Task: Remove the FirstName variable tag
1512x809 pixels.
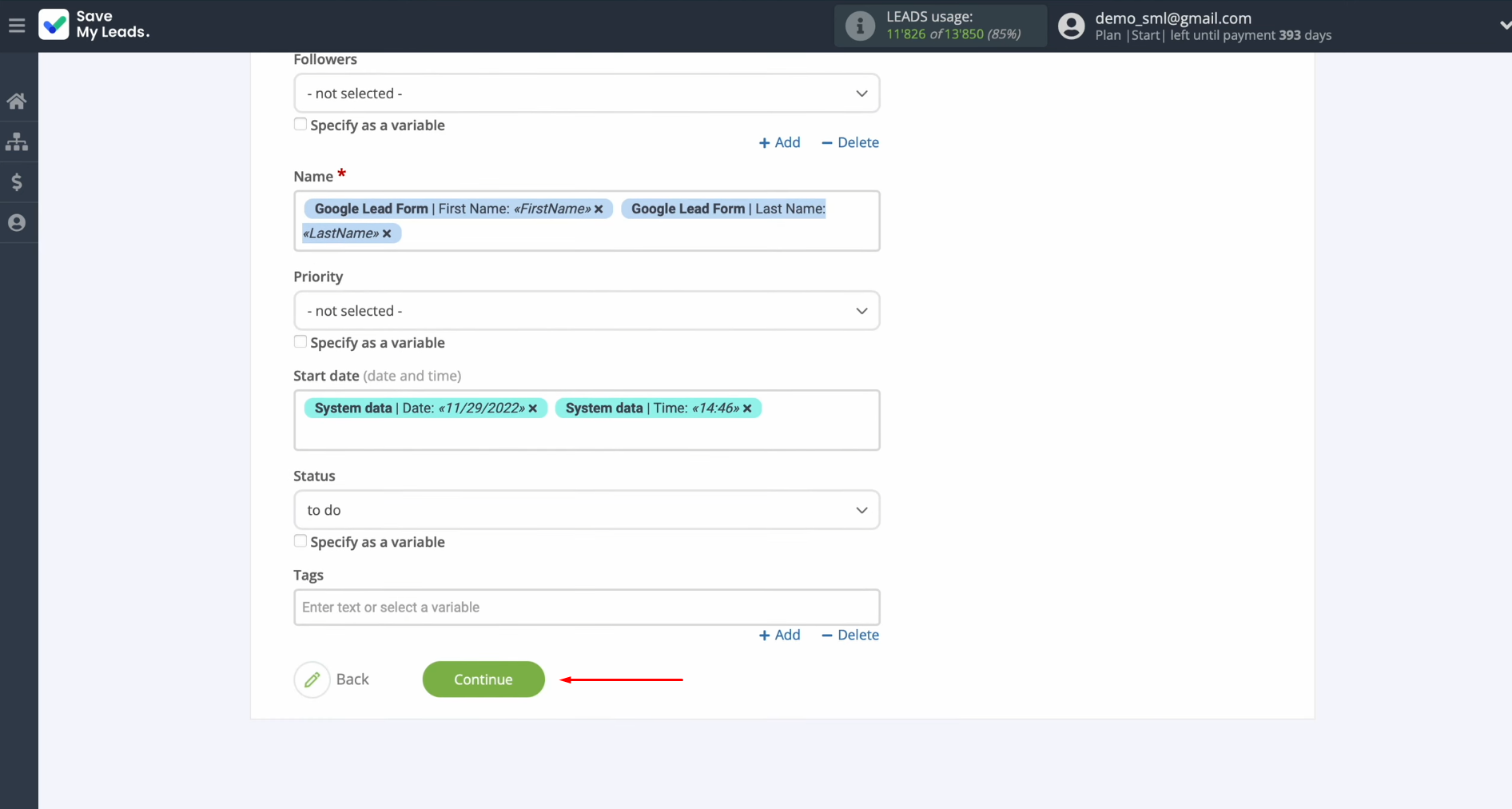Action: click(599, 209)
